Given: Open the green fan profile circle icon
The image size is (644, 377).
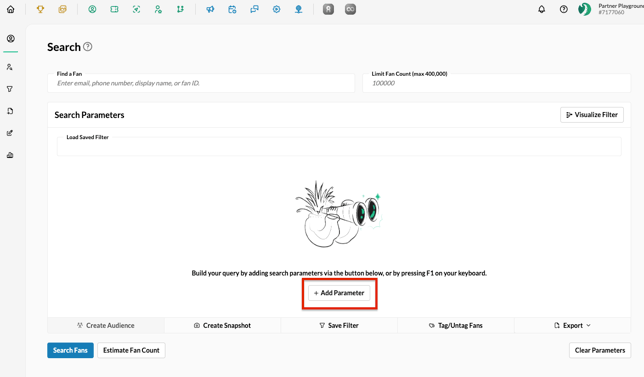Looking at the screenshot, I should click(x=92, y=9).
